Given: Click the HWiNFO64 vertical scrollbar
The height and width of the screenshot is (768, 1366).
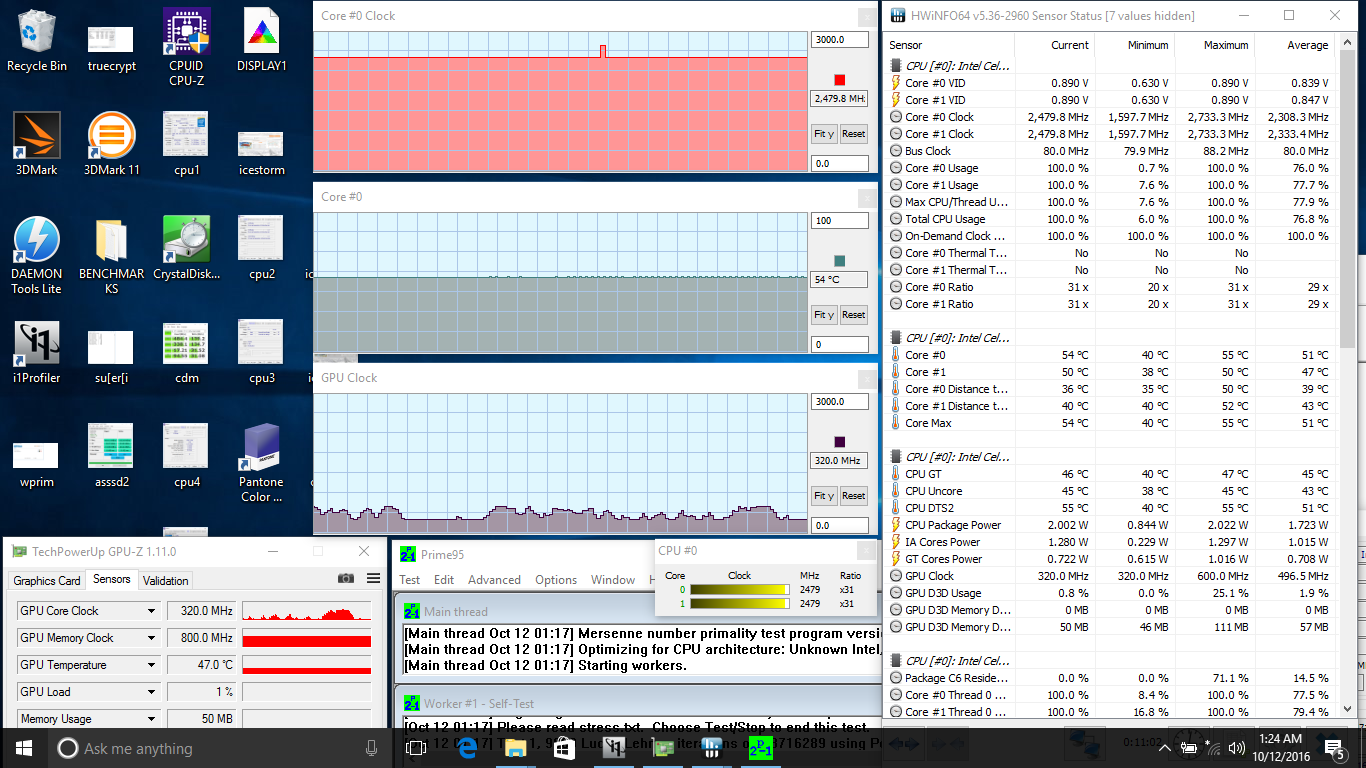Looking at the screenshot, I should coord(1347,376).
